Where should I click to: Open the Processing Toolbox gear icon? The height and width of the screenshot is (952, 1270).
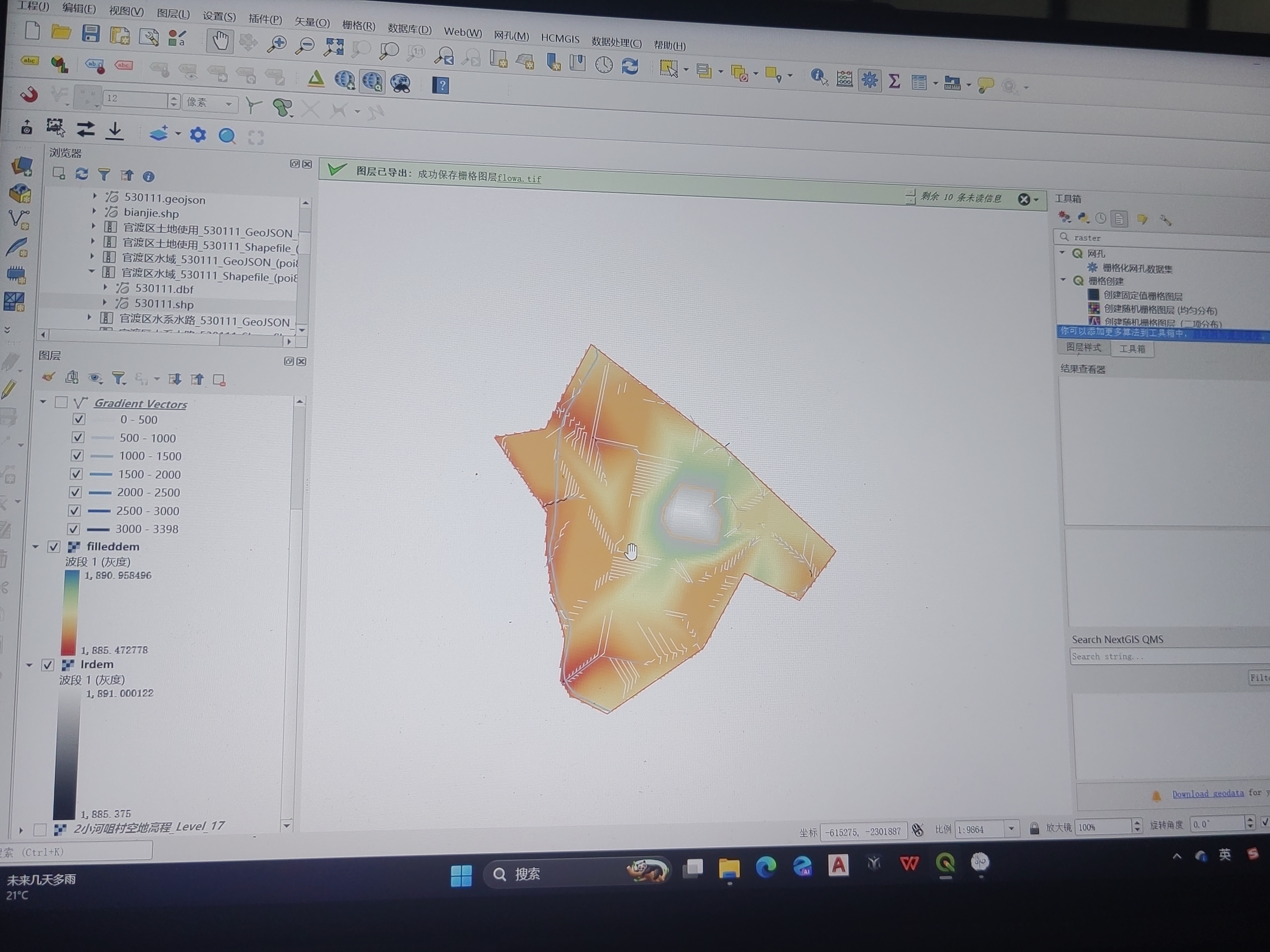pos(869,80)
